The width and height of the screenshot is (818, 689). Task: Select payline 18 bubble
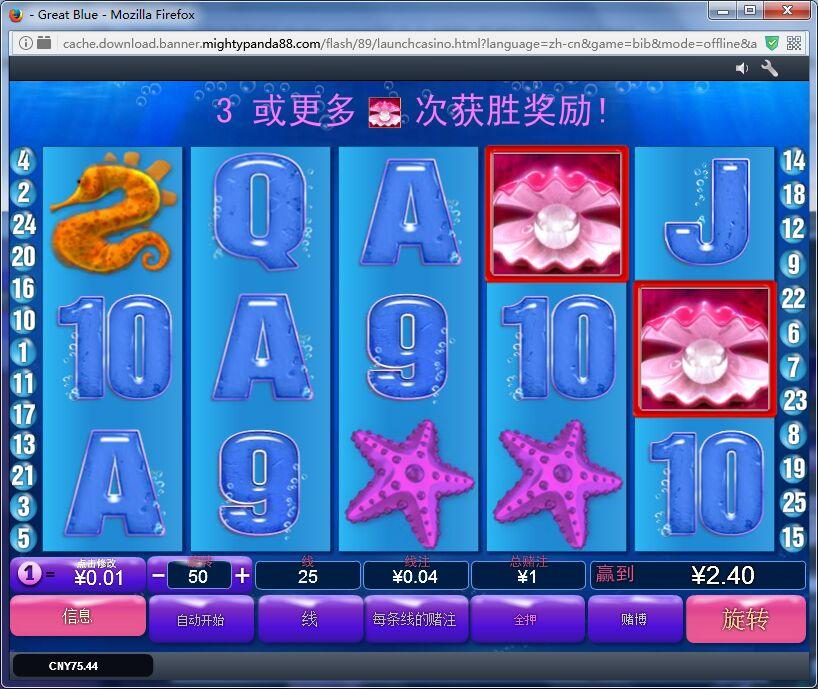coord(793,195)
